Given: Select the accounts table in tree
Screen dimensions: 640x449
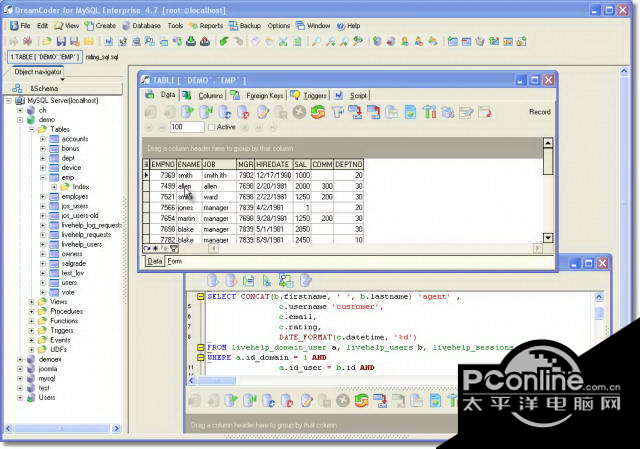Looking at the screenshot, I should coord(75,139).
